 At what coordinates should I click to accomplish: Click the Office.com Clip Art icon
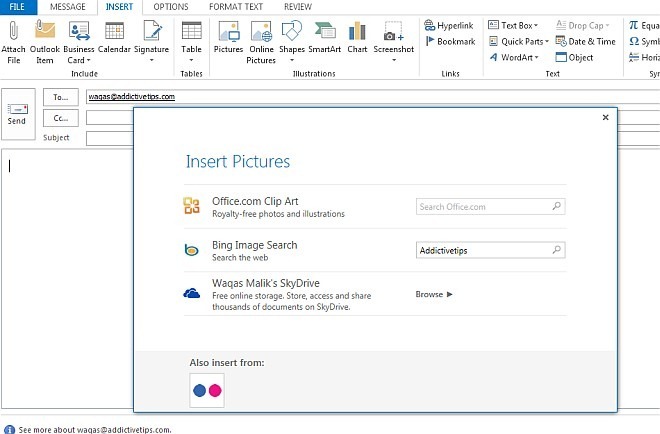(192, 206)
